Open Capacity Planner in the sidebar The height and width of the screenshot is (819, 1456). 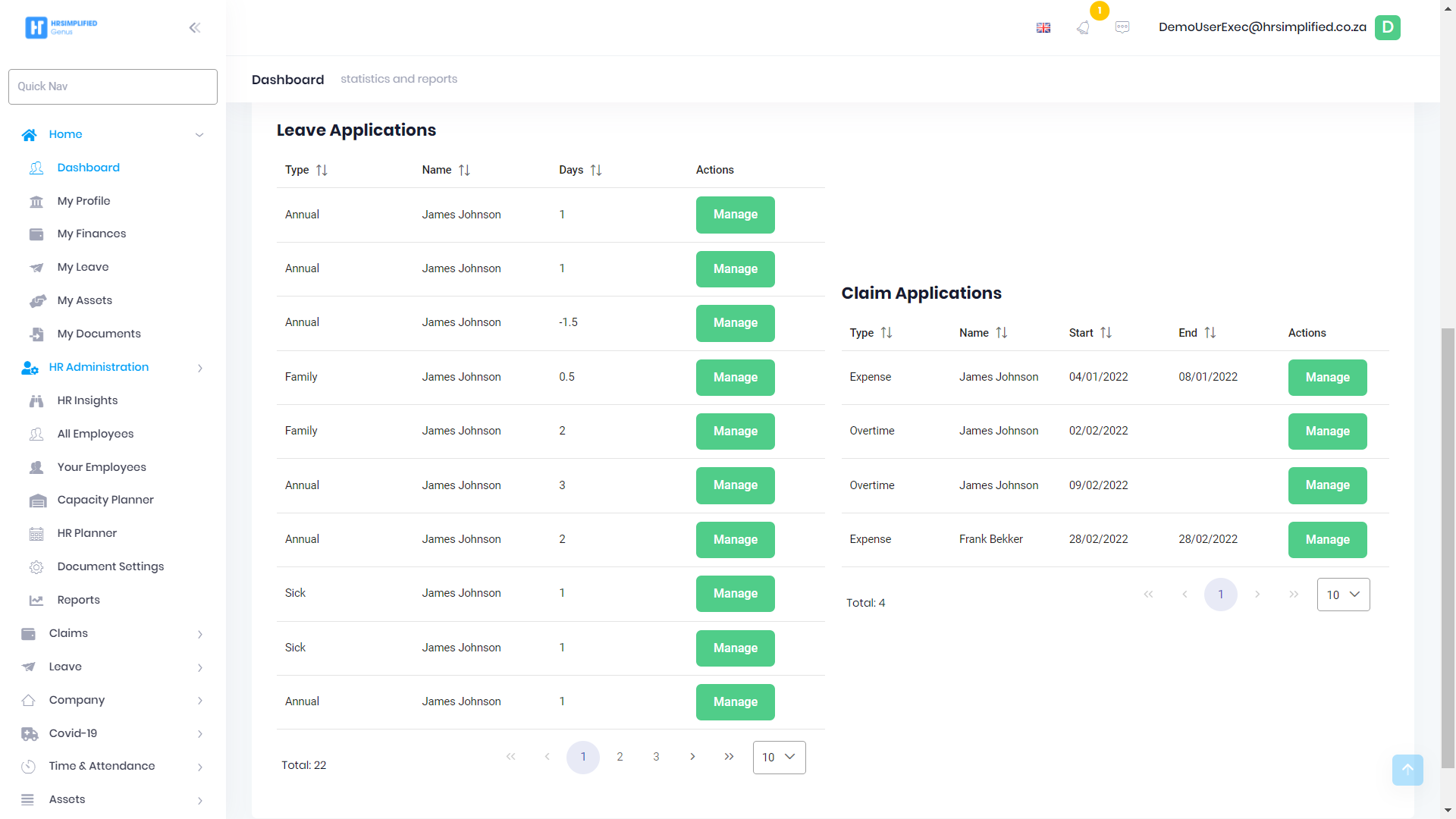(105, 500)
